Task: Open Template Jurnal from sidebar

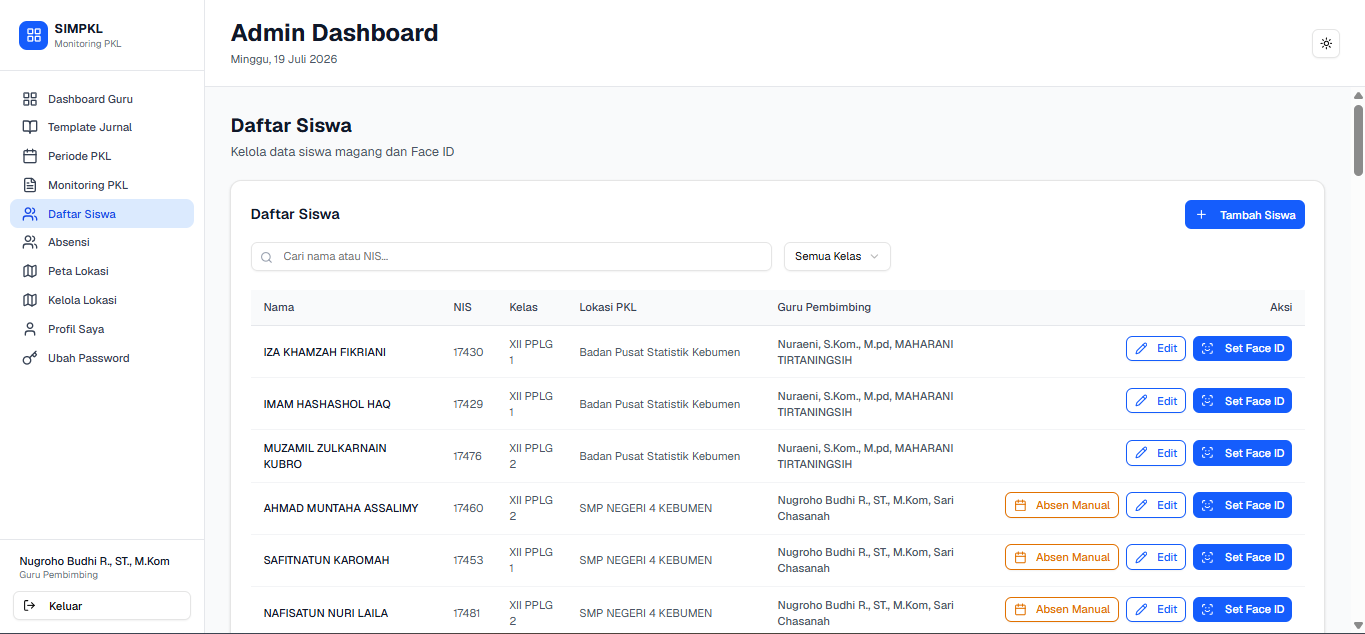Action: tap(102, 127)
